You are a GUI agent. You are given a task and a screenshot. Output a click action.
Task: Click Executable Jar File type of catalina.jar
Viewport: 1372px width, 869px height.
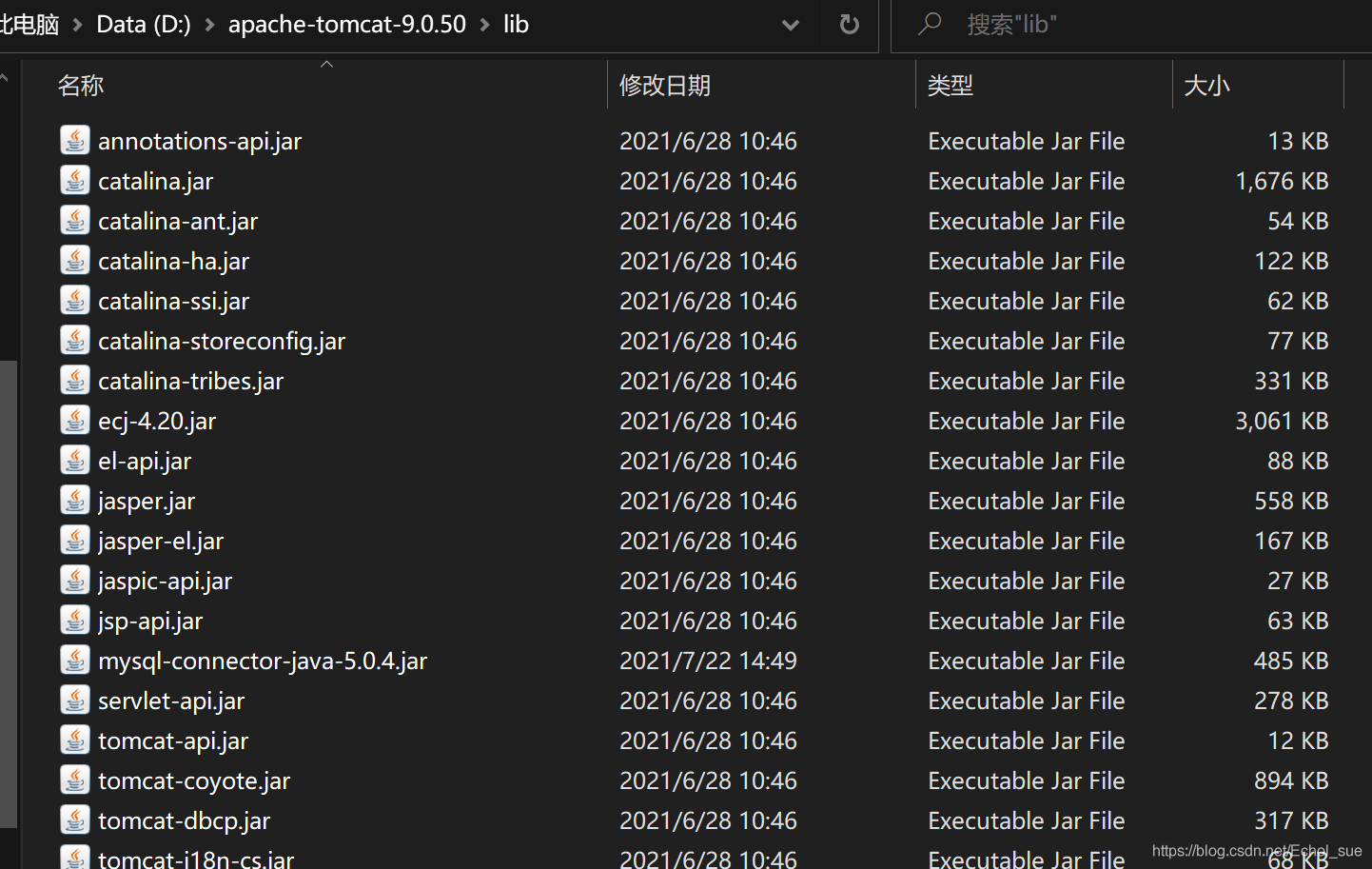[1027, 181]
